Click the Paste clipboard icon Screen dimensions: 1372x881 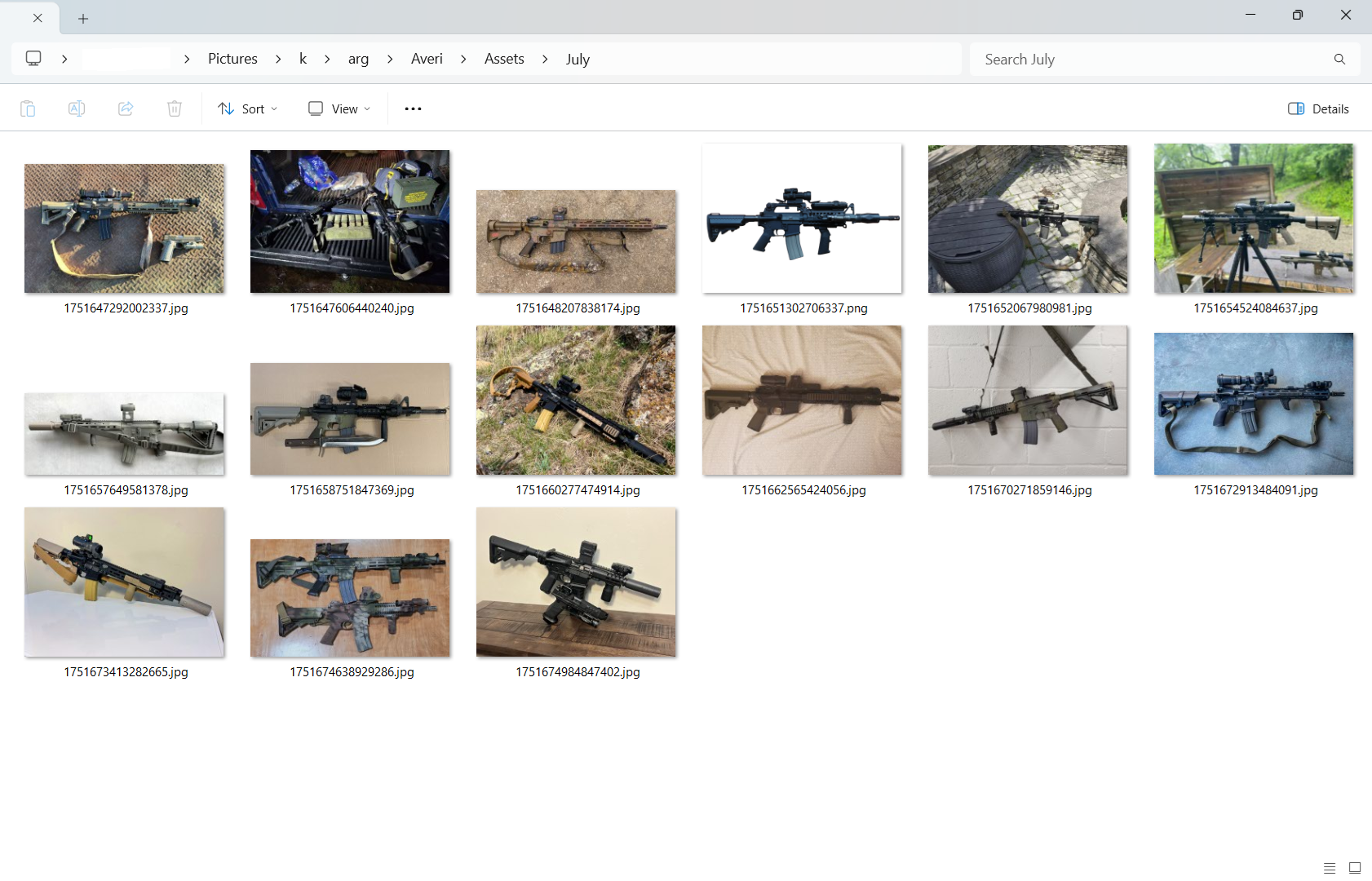pyautogui.click(x=28, y=108)
